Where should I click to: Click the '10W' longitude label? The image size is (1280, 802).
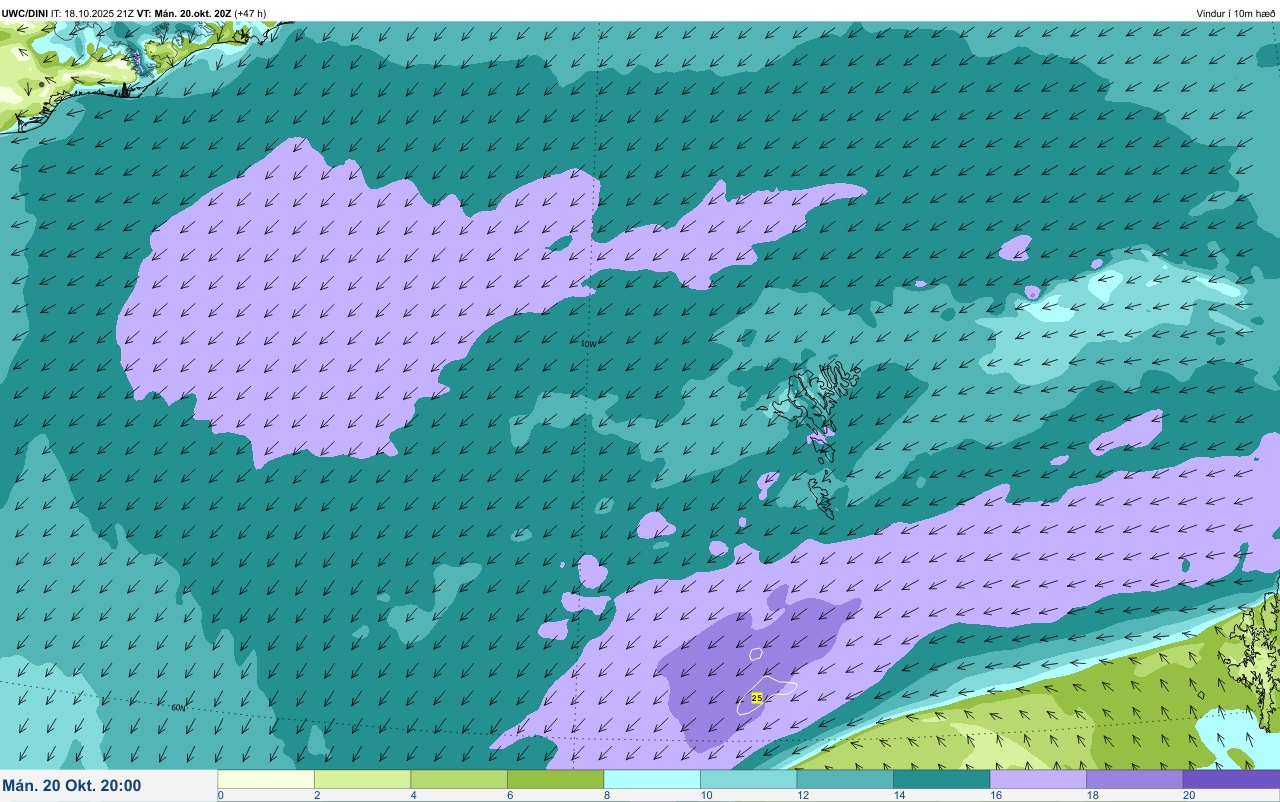pyautogui.click(x=588, y=343)
